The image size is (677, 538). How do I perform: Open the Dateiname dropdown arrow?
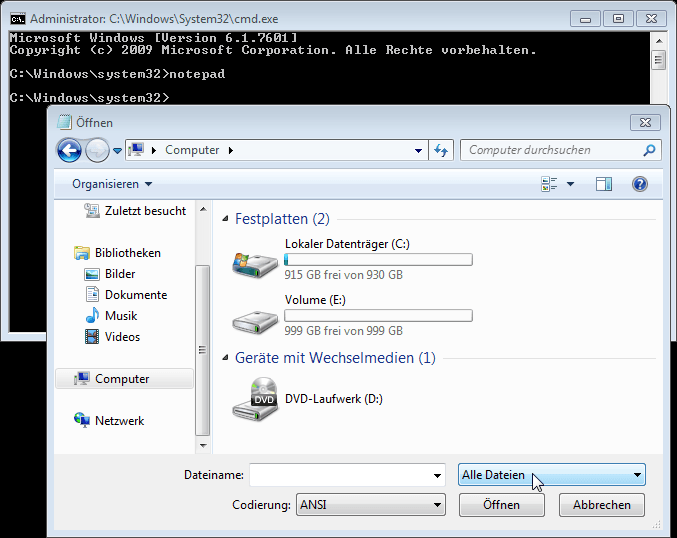pos(437,475)
